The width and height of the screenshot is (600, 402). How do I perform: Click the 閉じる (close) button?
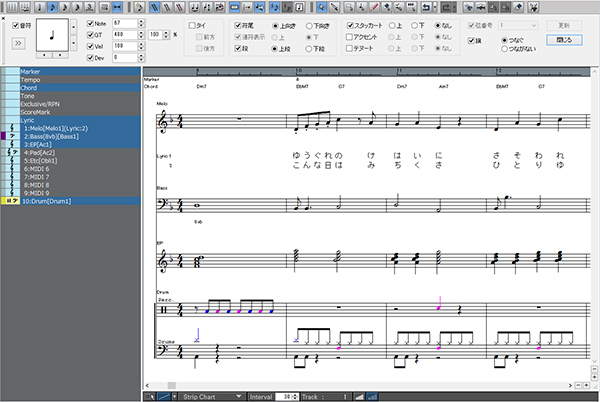click(564, 40)
